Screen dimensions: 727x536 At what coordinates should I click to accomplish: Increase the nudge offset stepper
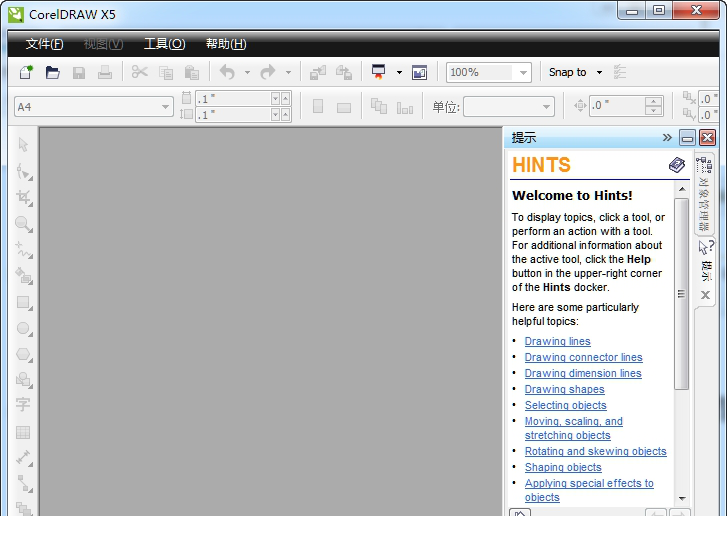[x=653, y=102]
